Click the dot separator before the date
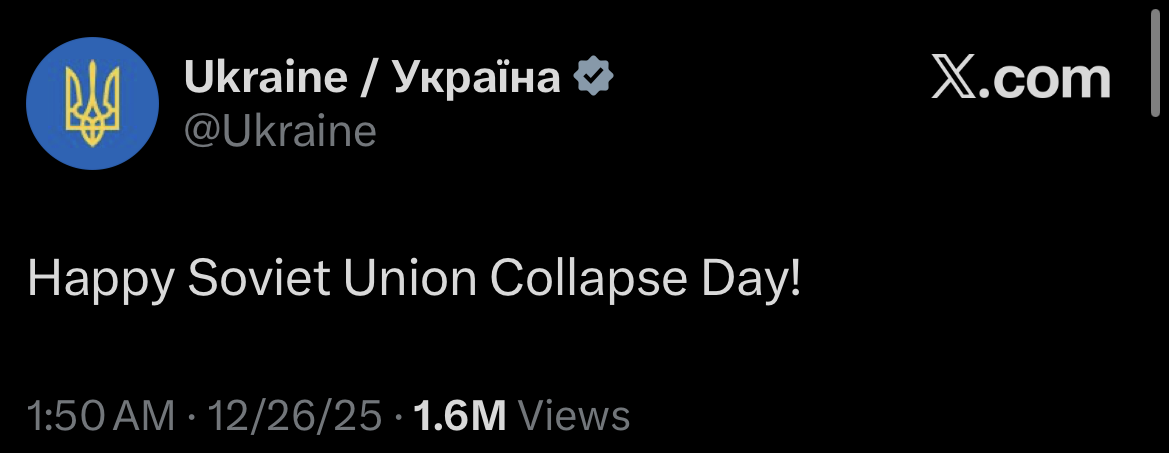 pyautogui.click(x=189, y=416)
